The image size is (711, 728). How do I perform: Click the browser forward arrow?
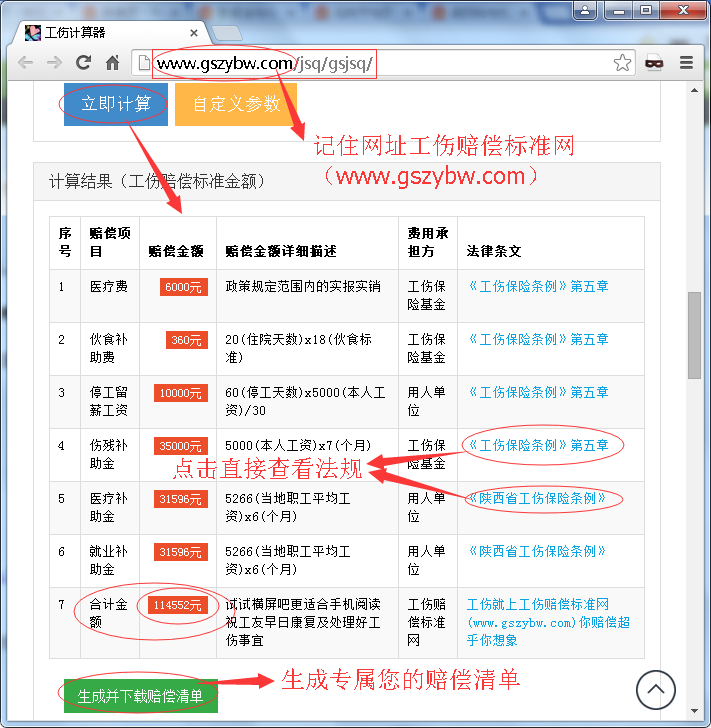[54, 63]
